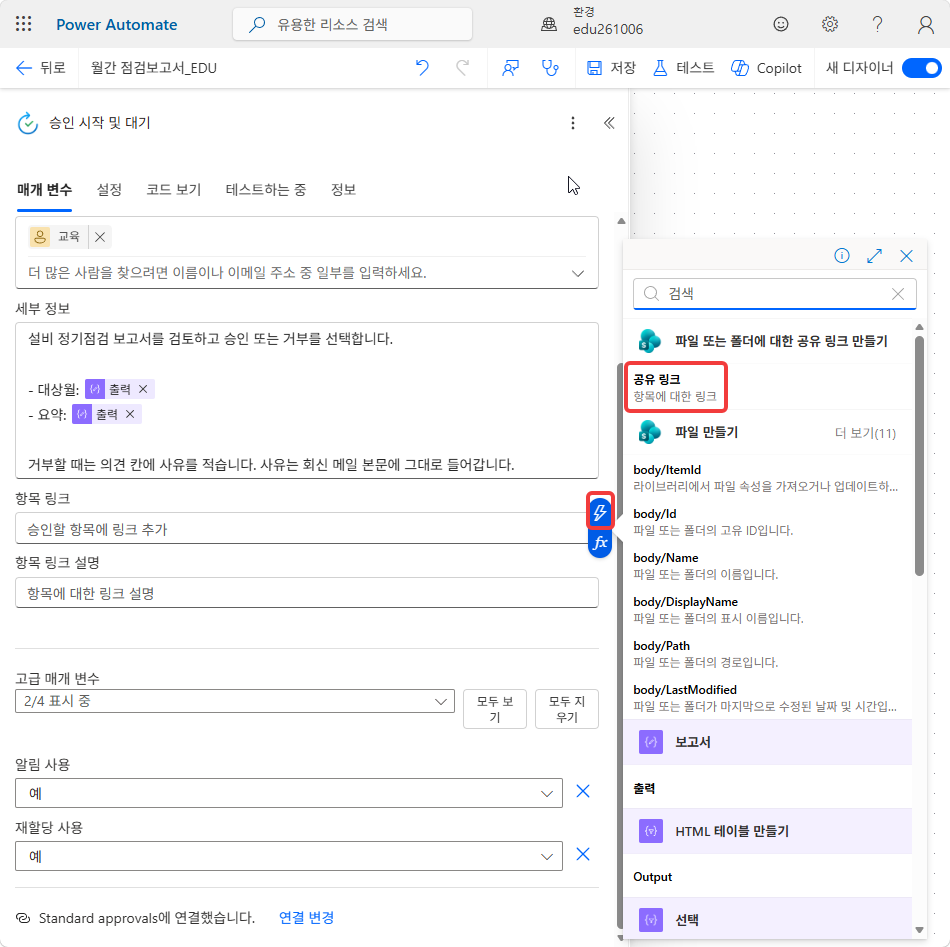950x947 pixels.
Task: Toggle the 새 디자이너 switch
Action: point(922,68)
